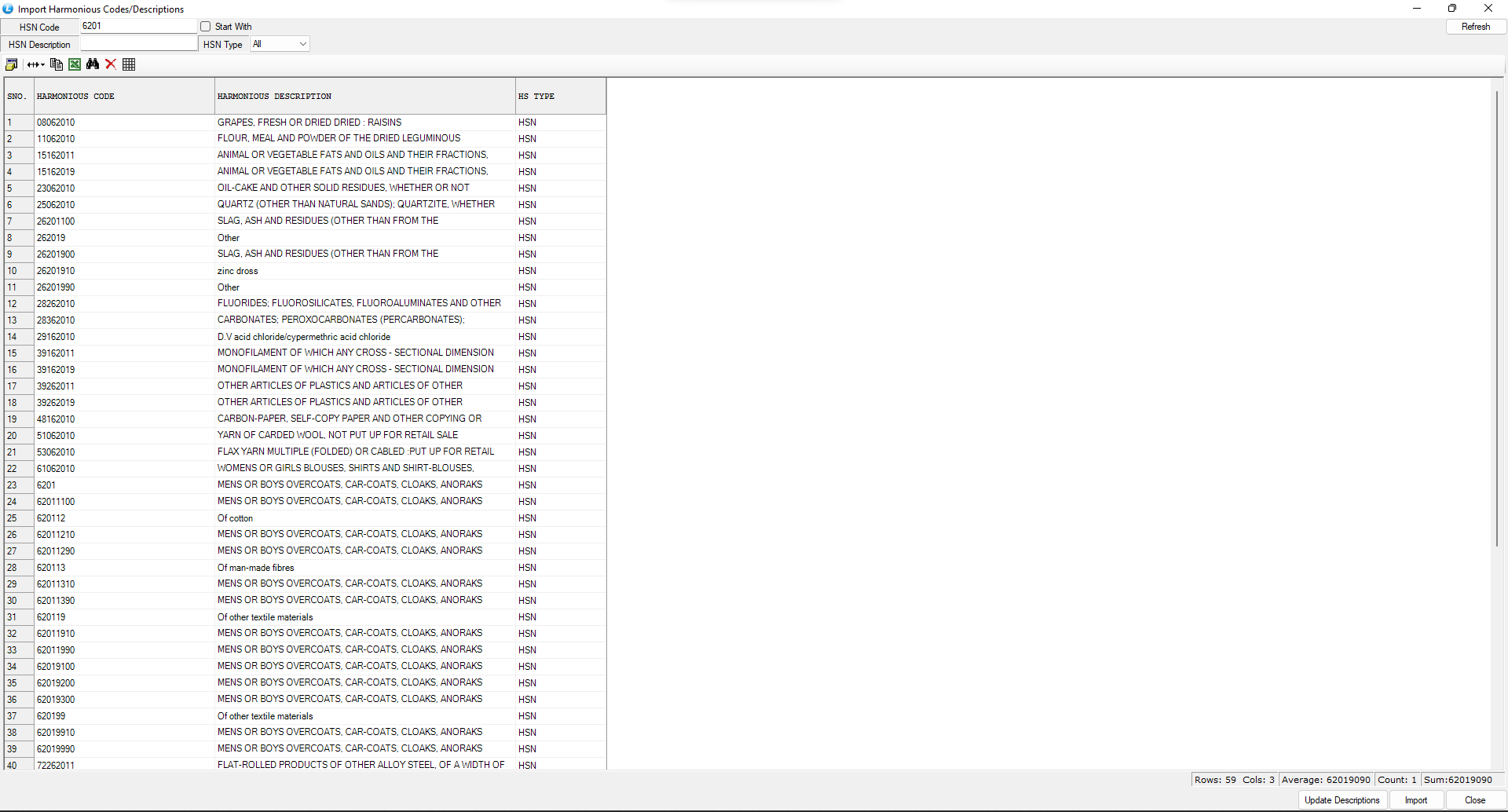Image resolution: width=1508 pixels, height=812 pixels.
Task: Export grid using the Excel icon
Action: pyautogui.click(x=75, y=64)
